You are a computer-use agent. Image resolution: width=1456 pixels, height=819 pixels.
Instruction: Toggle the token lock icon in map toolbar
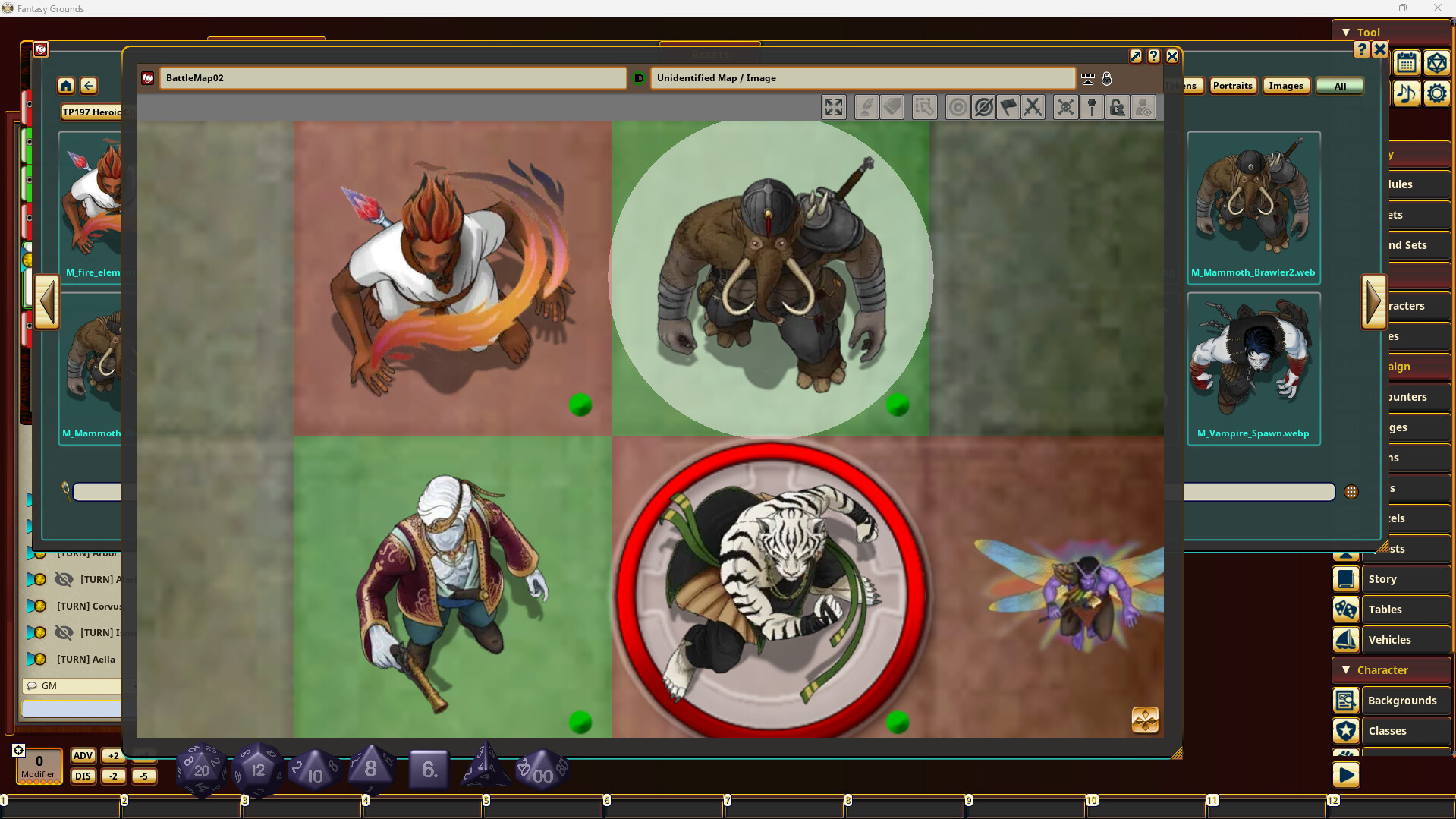tap(1117, 108)
